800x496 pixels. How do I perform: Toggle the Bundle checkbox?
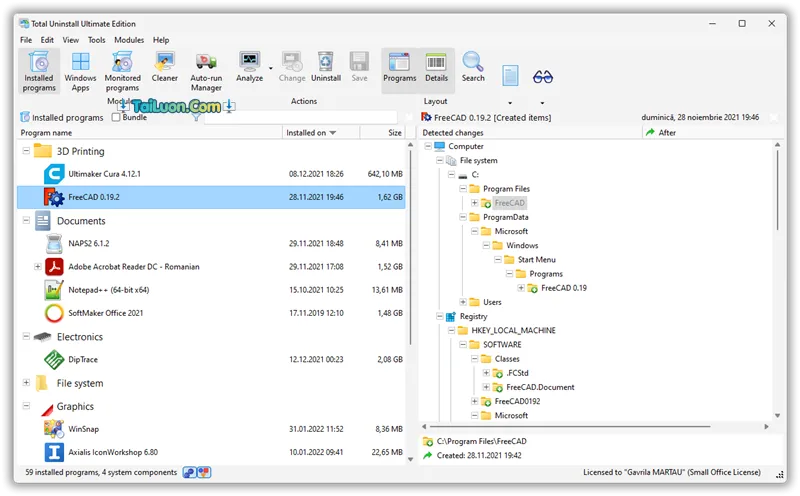pos(116,117)
